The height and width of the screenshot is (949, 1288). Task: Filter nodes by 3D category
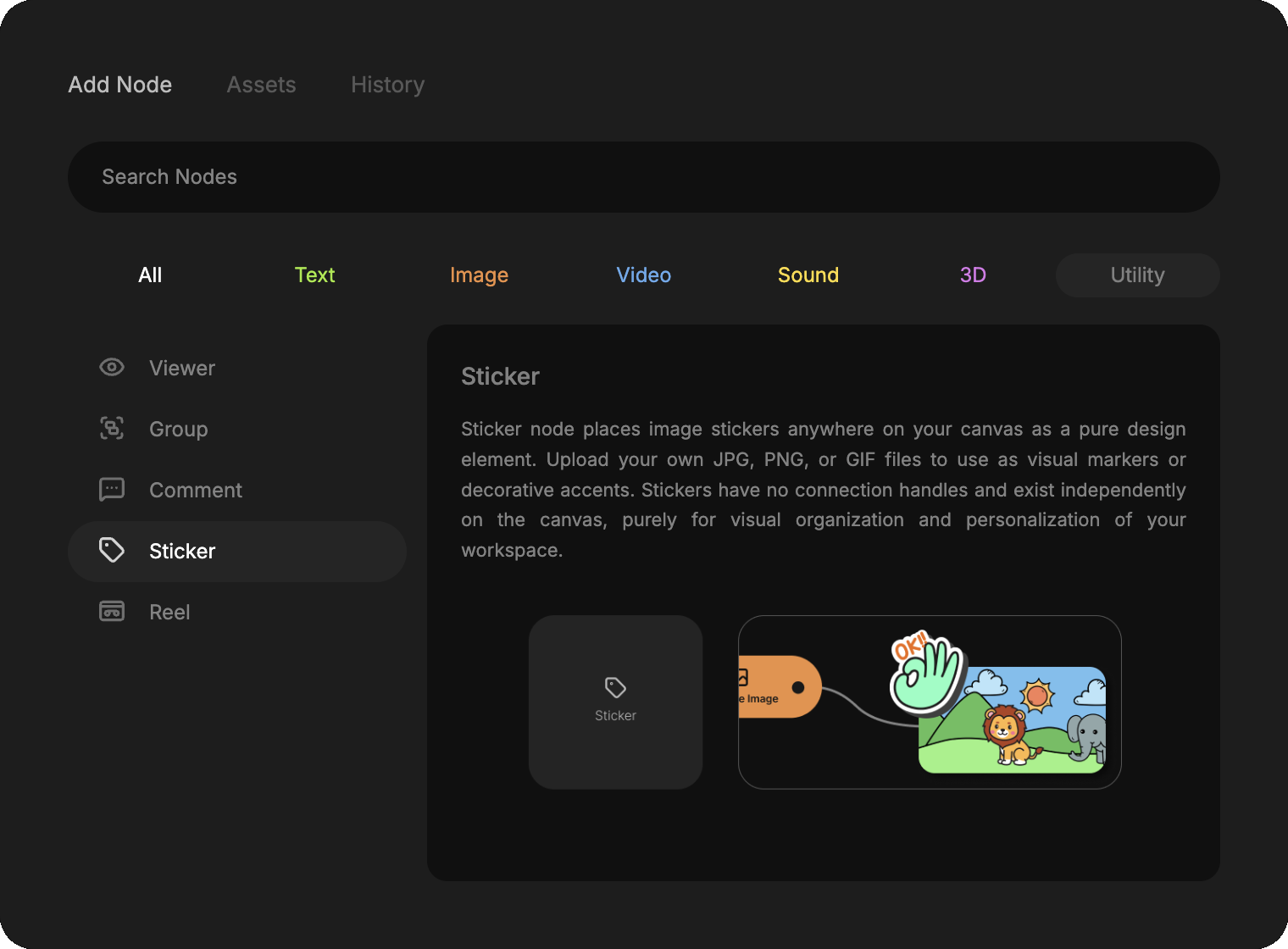[972, 275]
